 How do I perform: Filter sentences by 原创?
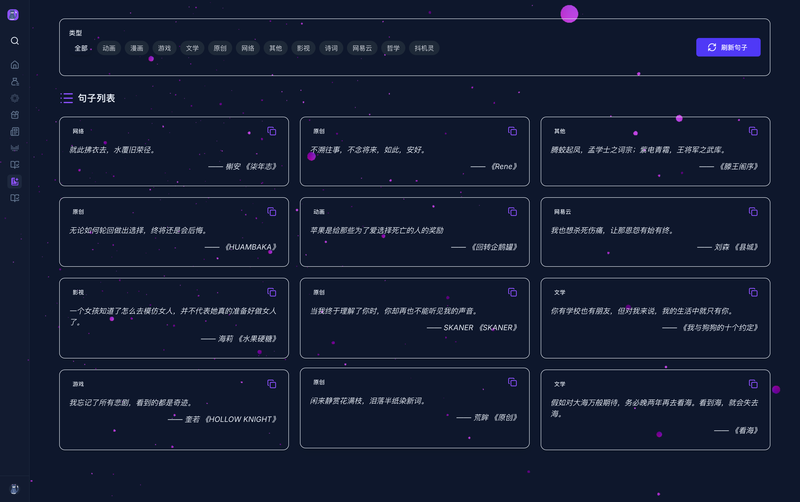(220, 48)
